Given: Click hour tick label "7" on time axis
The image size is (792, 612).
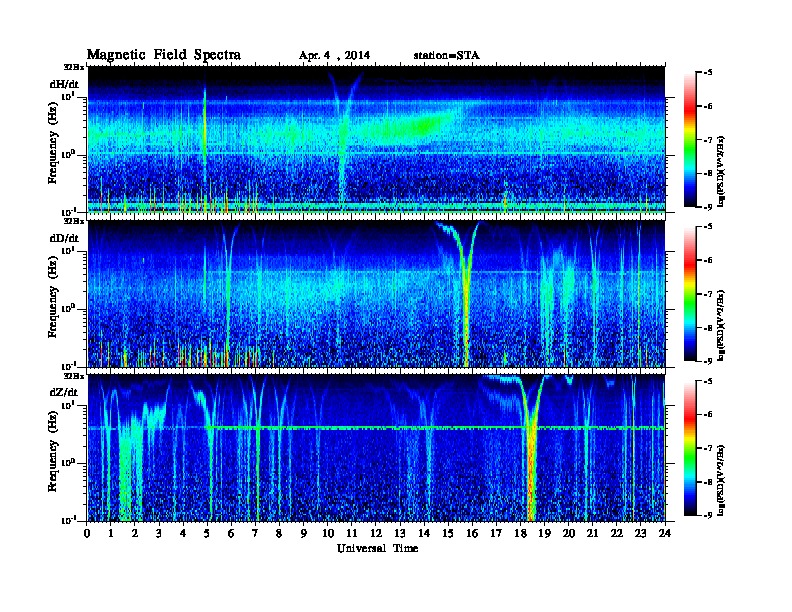Looking at the screenshot, I should tap(256, 533).
